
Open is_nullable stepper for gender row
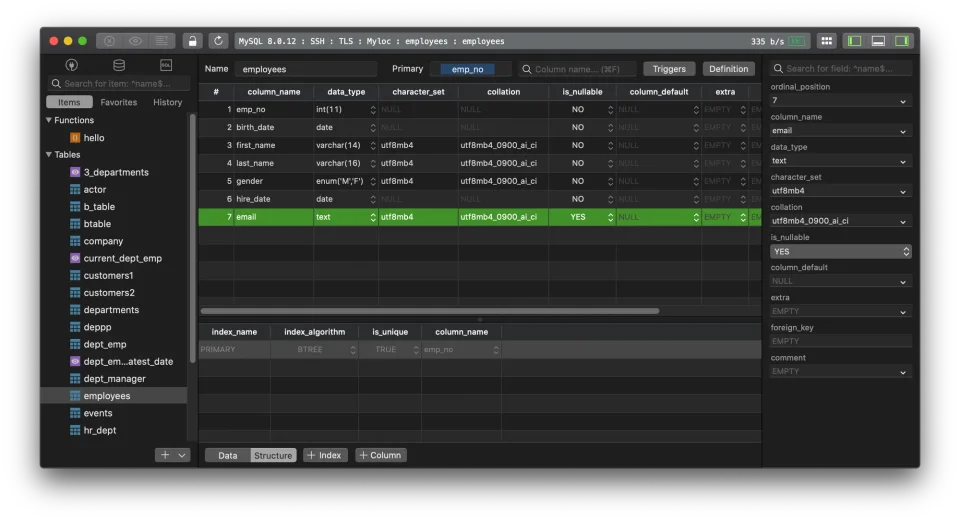(610, 181)
